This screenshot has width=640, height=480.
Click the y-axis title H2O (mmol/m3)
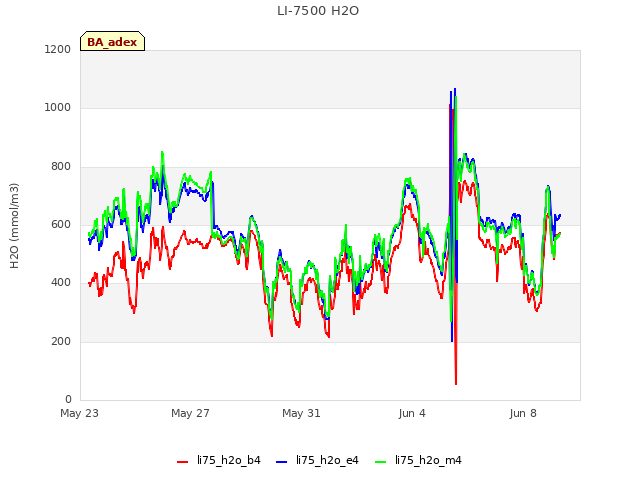[14, 226]
